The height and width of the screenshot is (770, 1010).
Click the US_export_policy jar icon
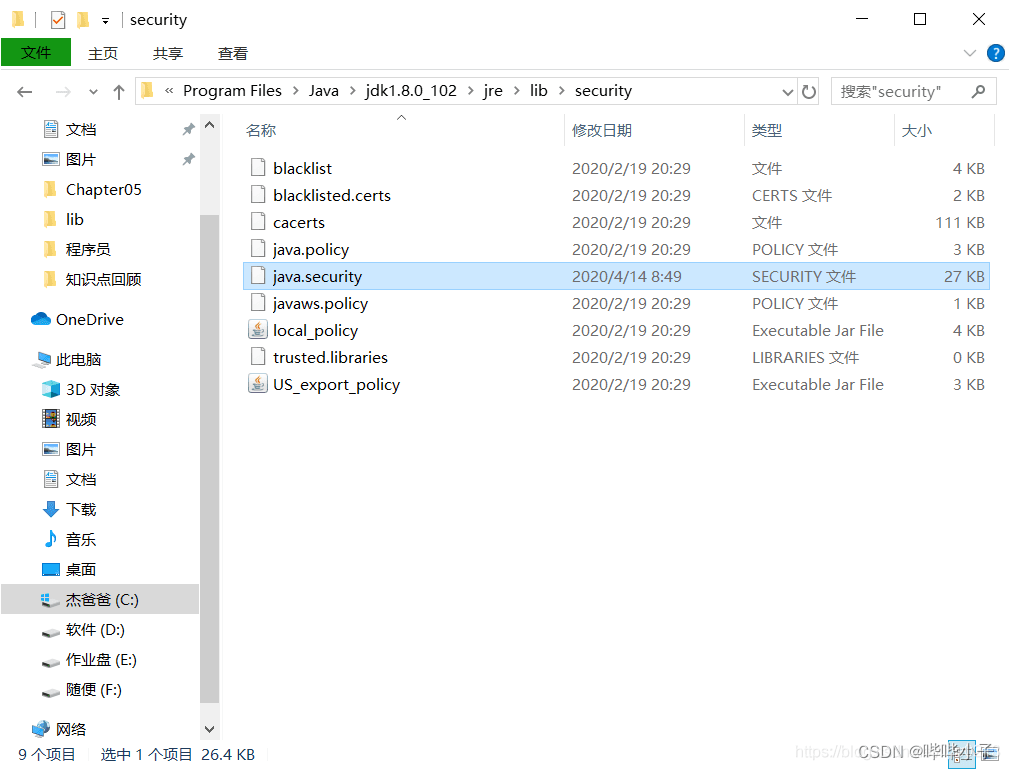point(258,384)
